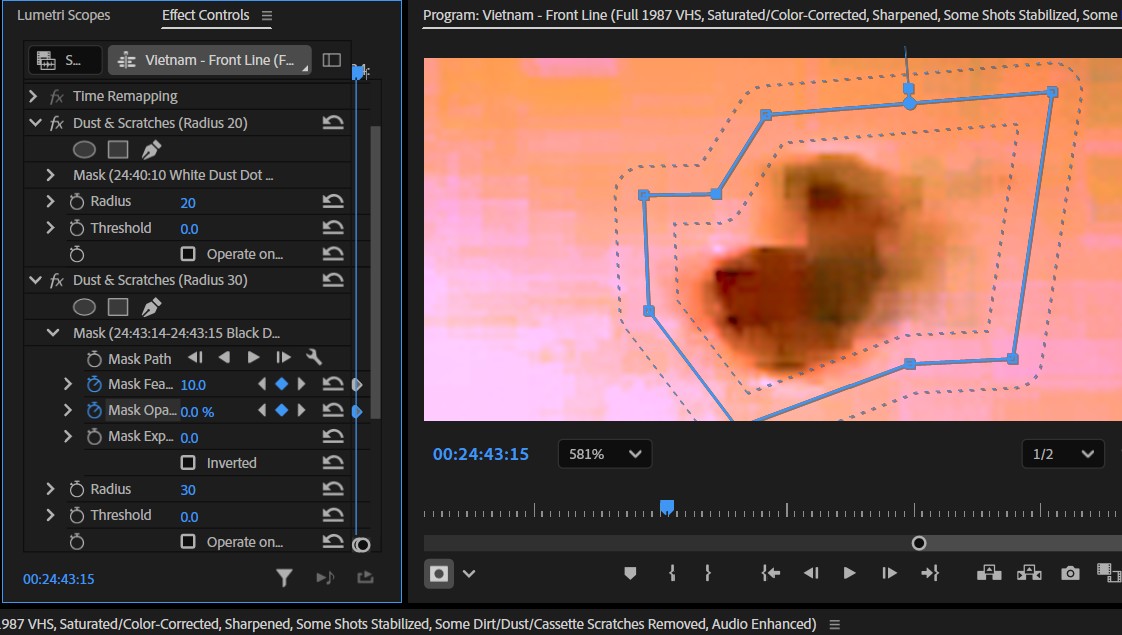Add a marker in Program monitor
The image size is (1122, 635).
point(630,573)
